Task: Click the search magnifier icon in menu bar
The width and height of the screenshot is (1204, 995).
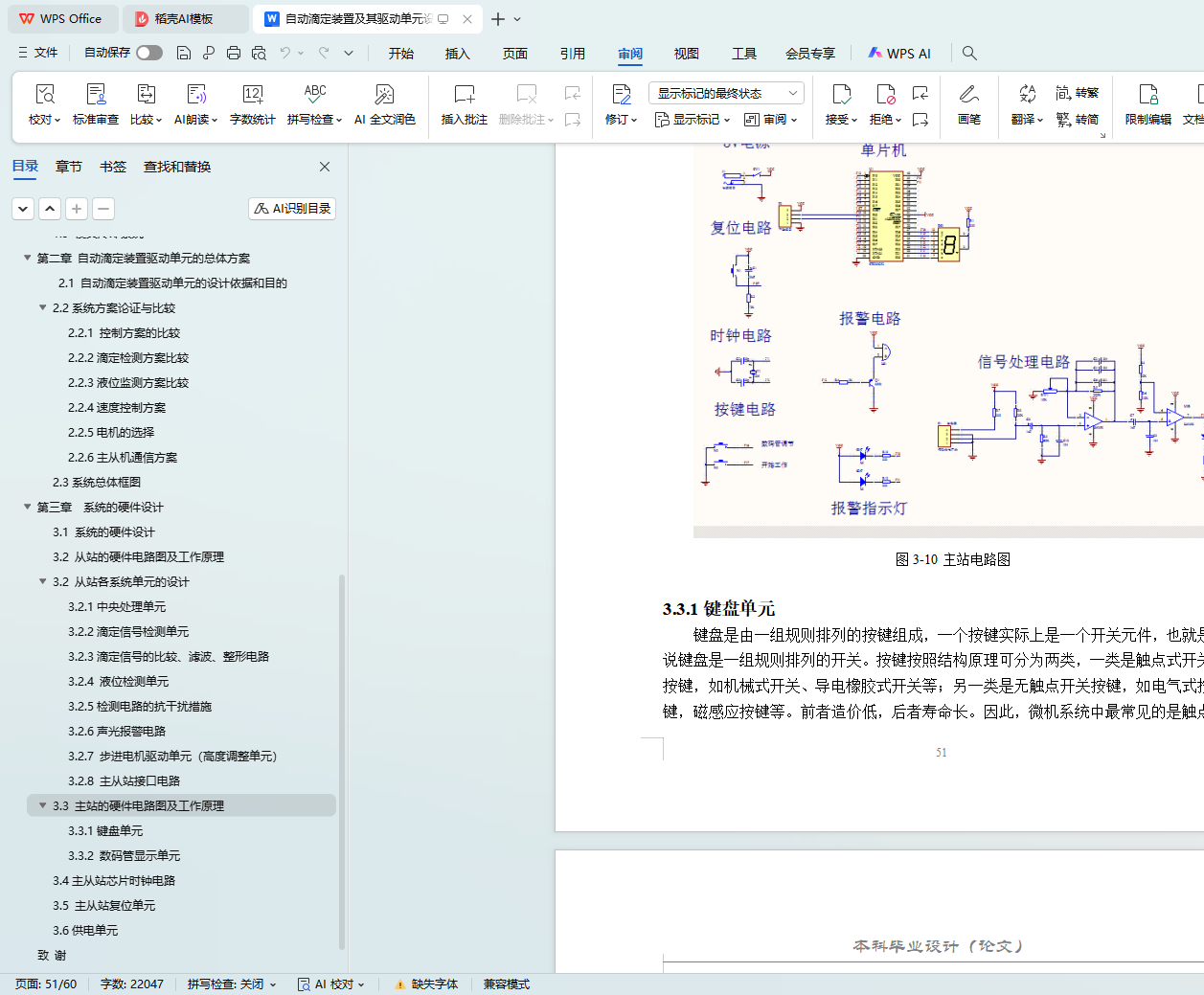Action: (x=969, y=54)
